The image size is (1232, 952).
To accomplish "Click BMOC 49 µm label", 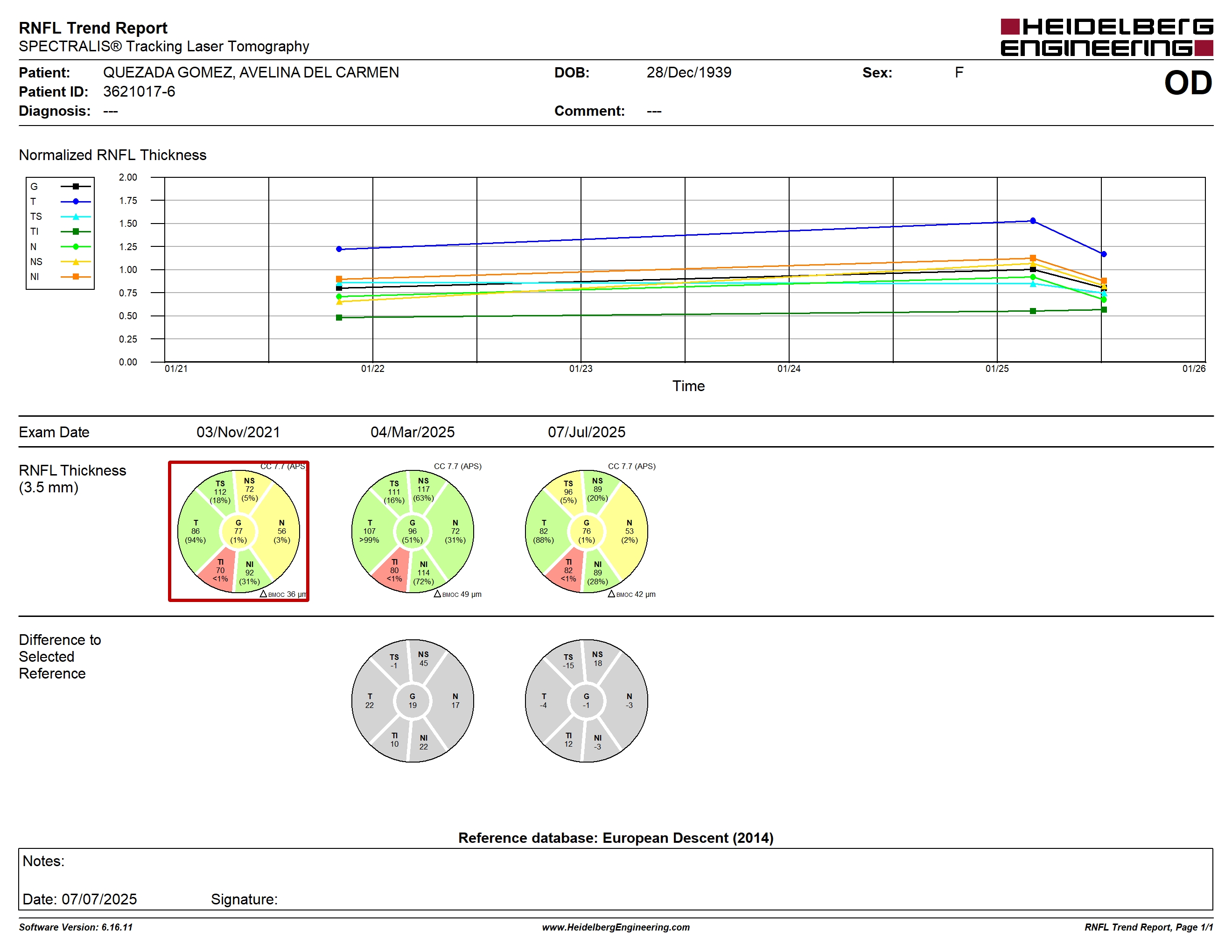I will [457, 595].
